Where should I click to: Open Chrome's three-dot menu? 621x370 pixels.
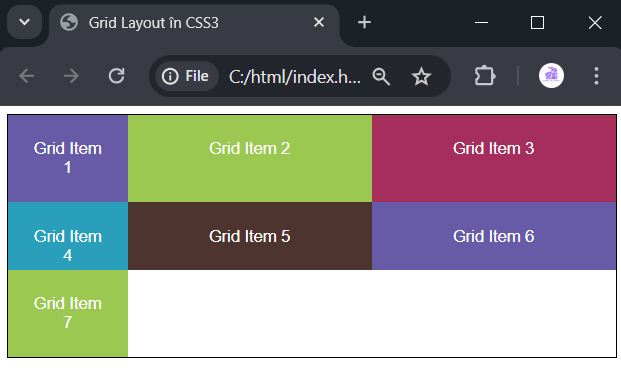click(596, 76)
